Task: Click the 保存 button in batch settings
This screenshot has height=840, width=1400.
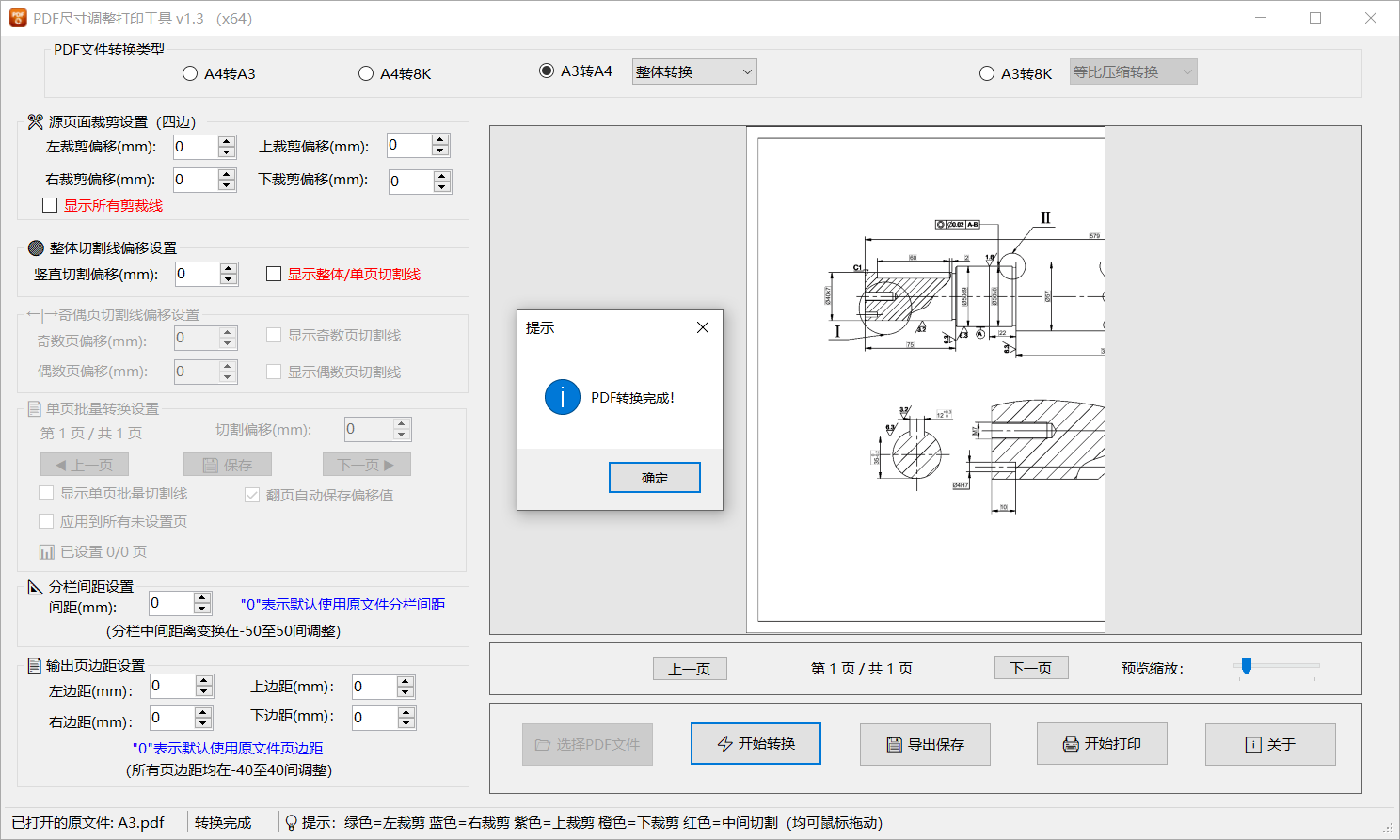Action: [x=228, y=465]
